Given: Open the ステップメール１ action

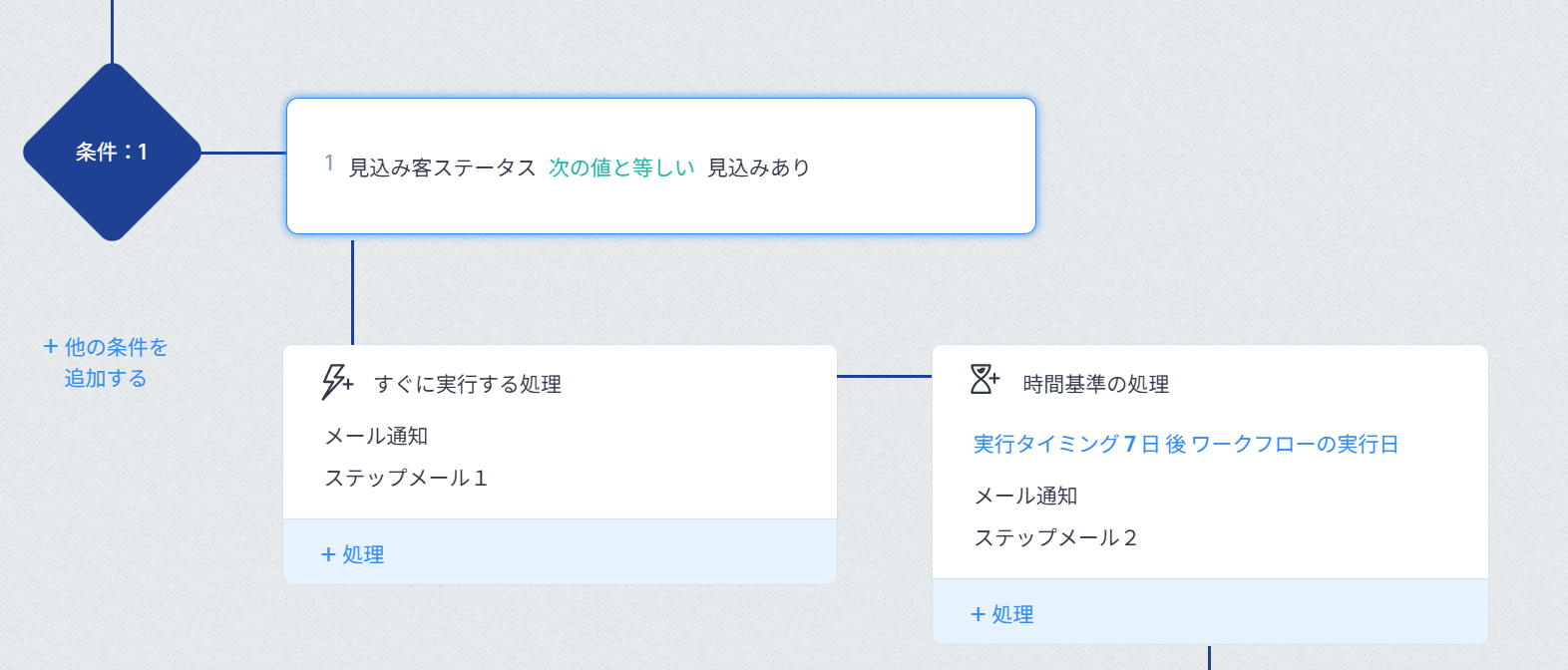Looking at the screenshot, I should (406, 479).
